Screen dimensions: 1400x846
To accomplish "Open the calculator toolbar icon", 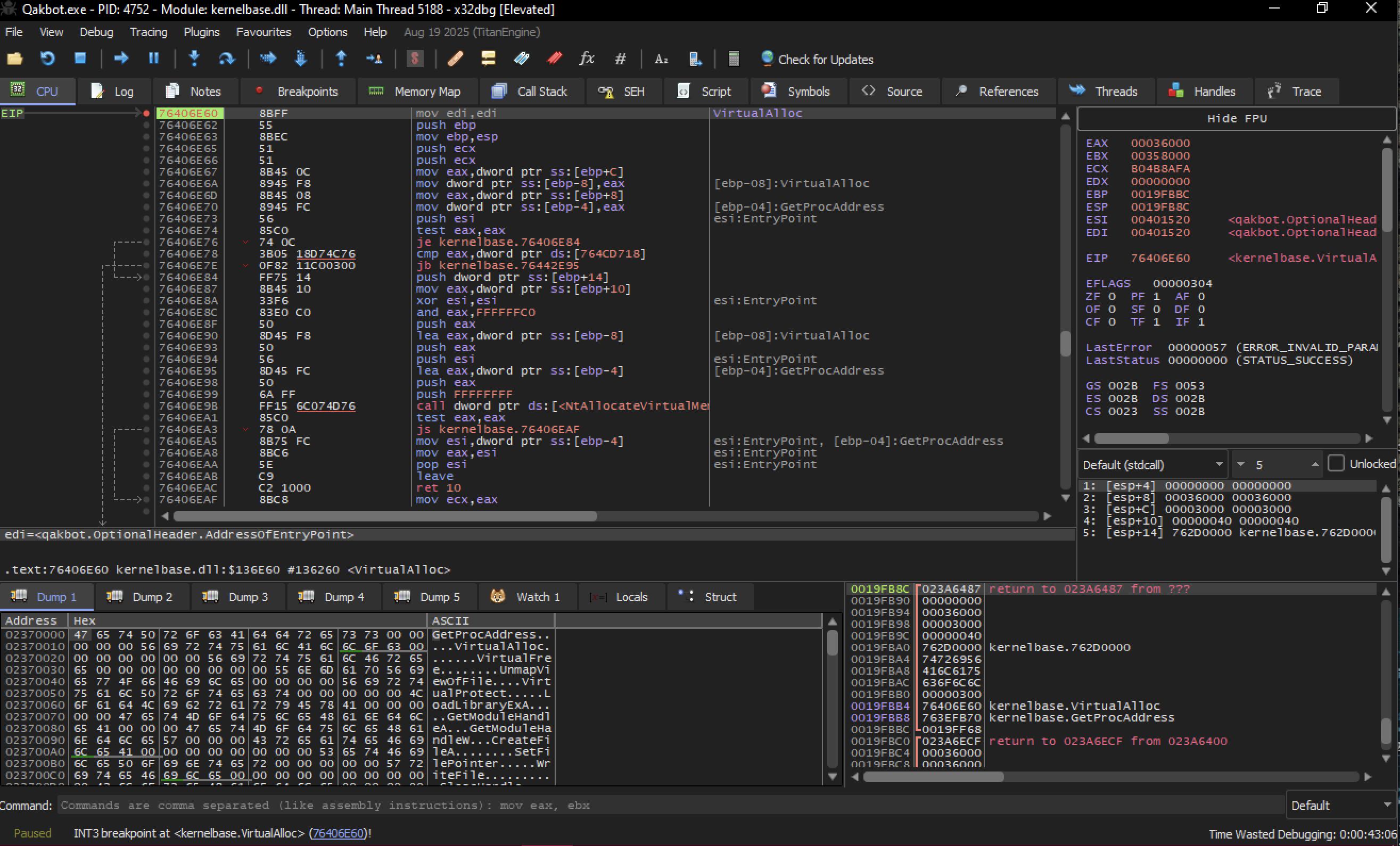I will tap(734, 59).
